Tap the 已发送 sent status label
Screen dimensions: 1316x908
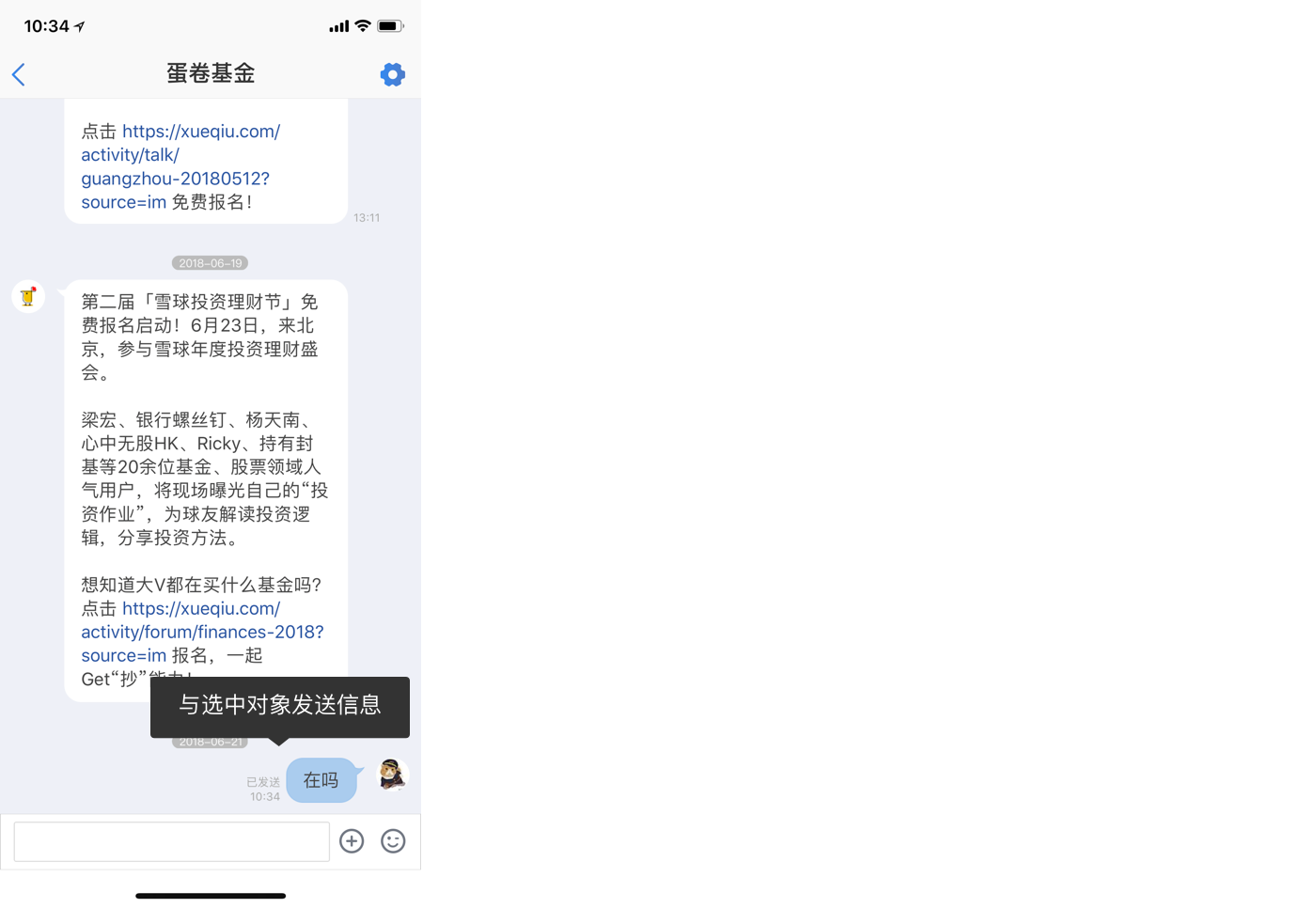pos(263,782)
